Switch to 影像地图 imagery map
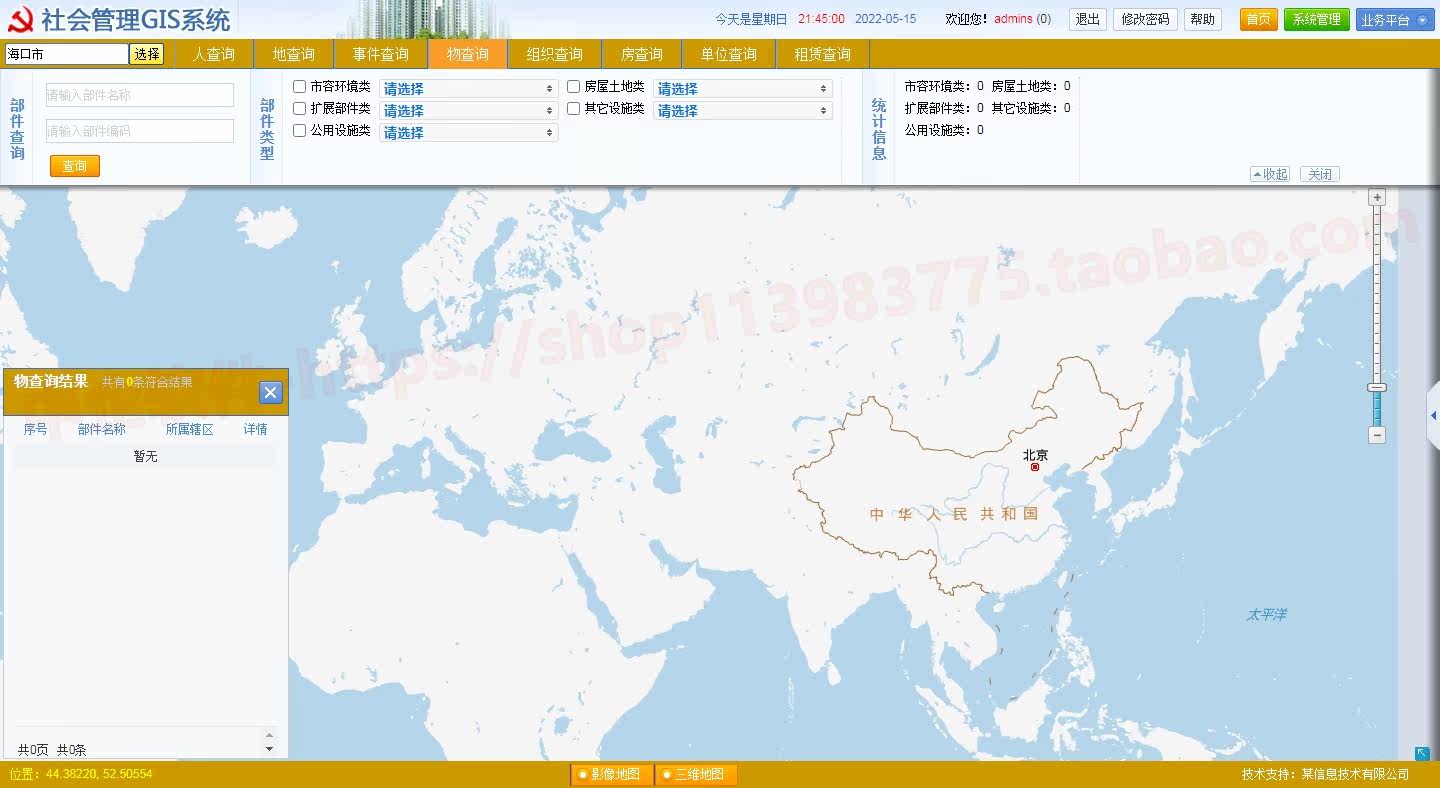1440x788 pixels. coord(611,775)
